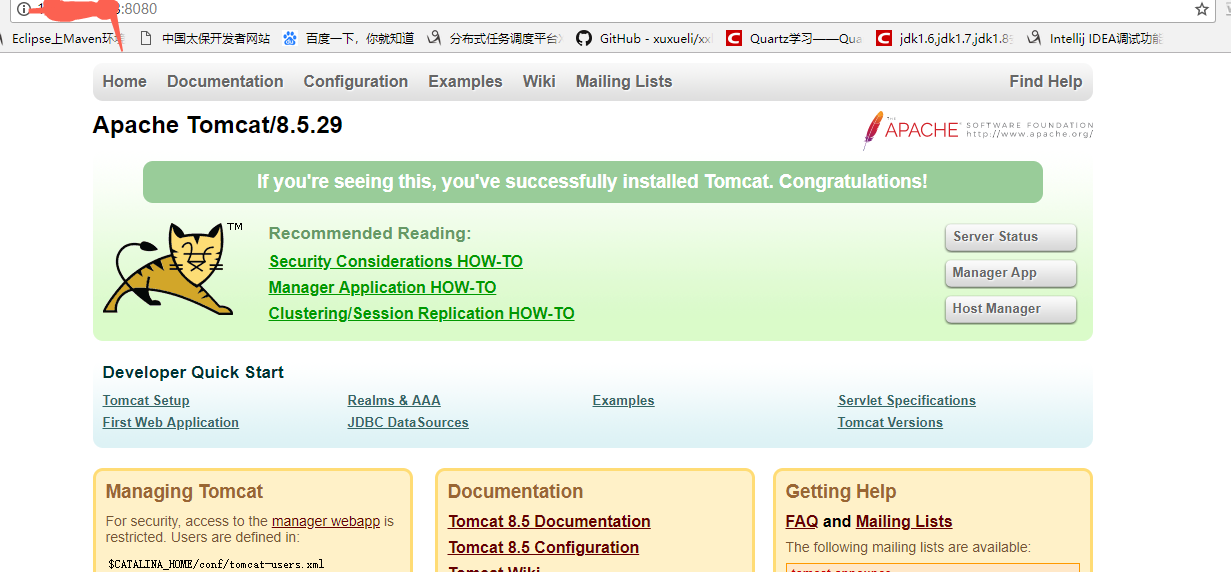
Task: Open Wiki in the nav bar
Action: [539, 82]
